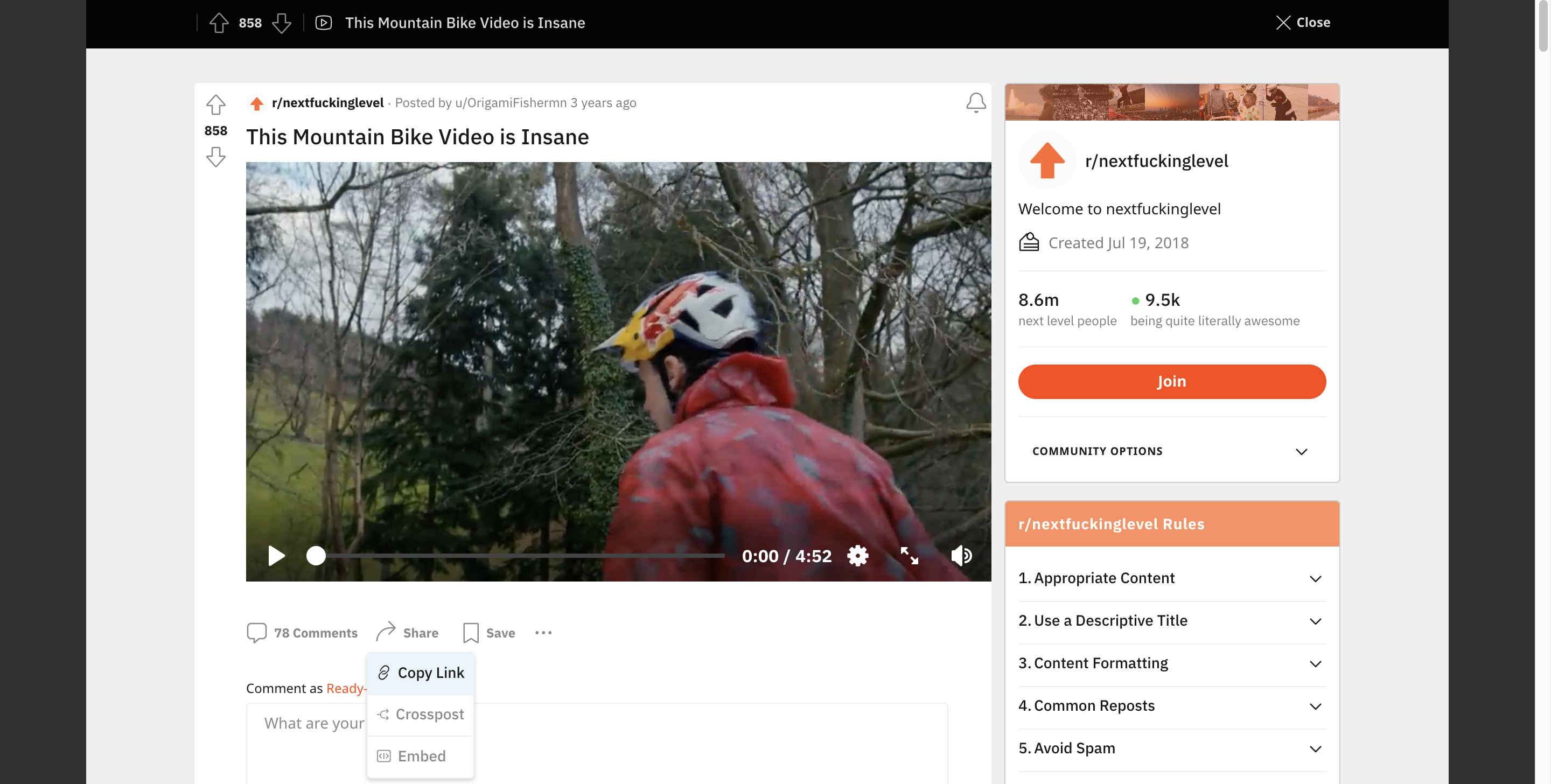The image size is (1551, 784).
Task: Click the Copy Link icon in dropdown
Action: (384, 672)
